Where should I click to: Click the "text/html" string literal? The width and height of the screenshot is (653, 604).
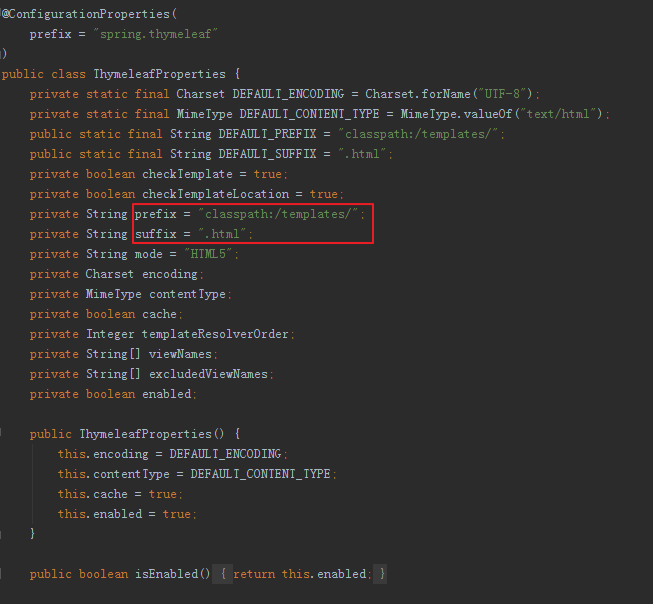[x=558, y=114]
